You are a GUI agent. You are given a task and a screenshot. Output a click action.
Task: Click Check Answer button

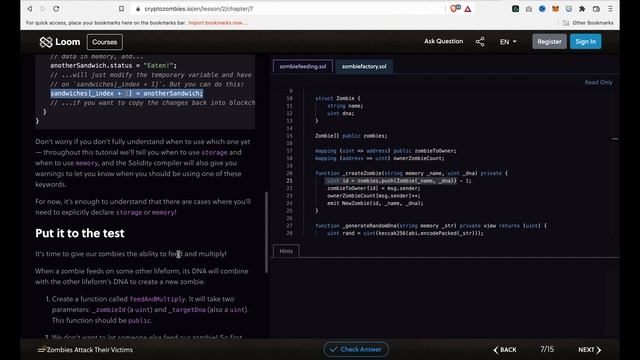click(x=356, y=349)
